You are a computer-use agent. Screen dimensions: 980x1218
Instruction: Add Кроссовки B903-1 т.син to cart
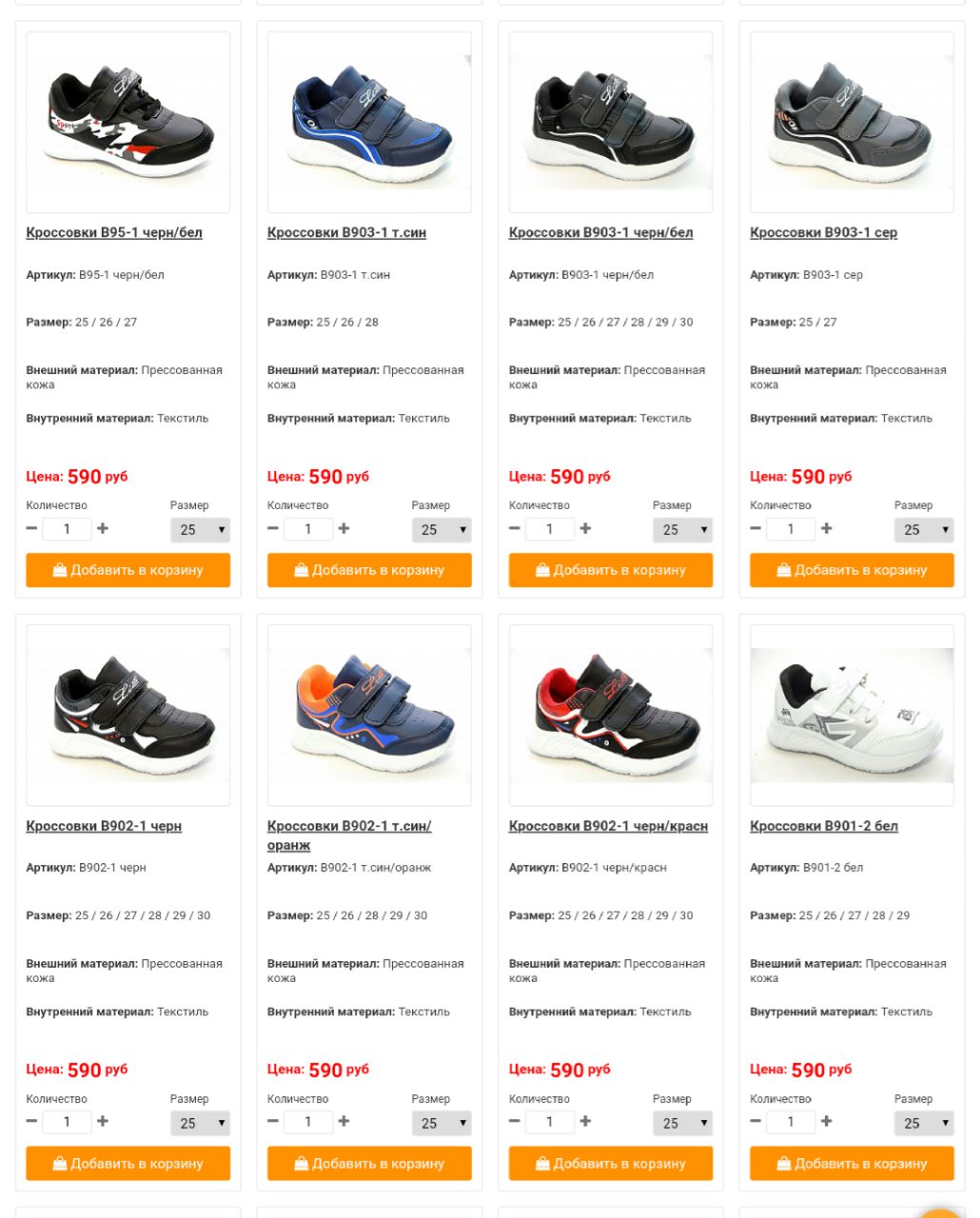(369, 570)
